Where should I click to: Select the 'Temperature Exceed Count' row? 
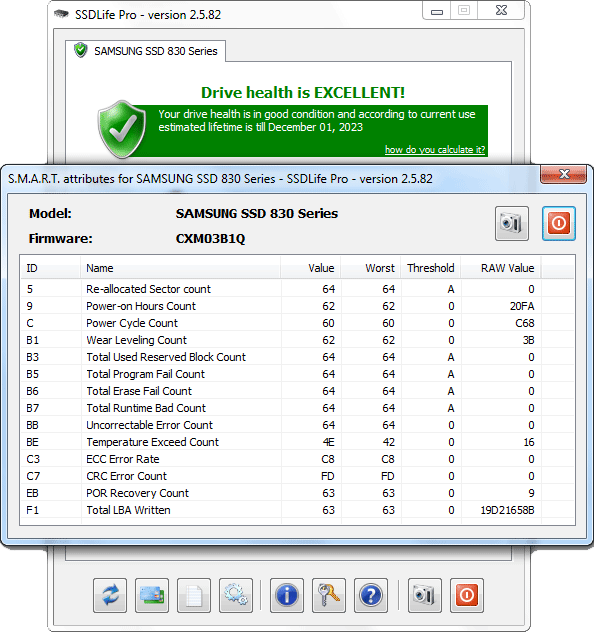pos(297,442)
